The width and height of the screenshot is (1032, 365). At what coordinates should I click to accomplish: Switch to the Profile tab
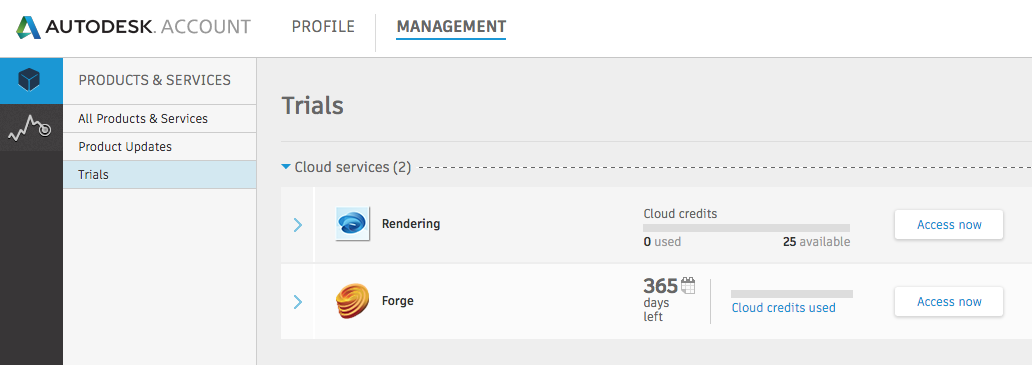coord(323,27)
